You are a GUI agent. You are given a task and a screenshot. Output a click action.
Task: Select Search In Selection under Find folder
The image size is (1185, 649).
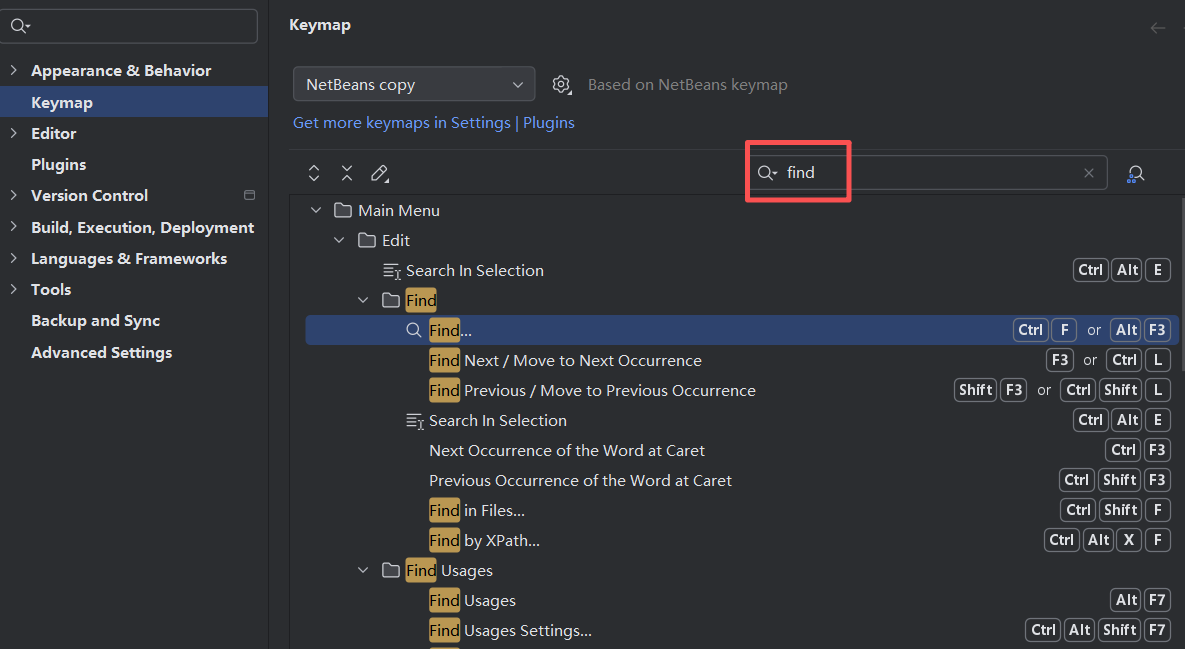tap(497, 421)
